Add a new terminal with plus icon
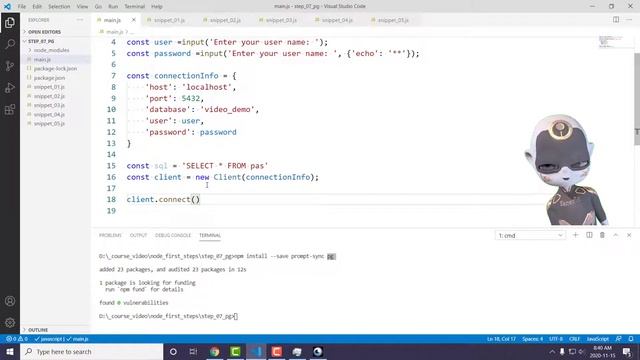 tap(576, 235)
